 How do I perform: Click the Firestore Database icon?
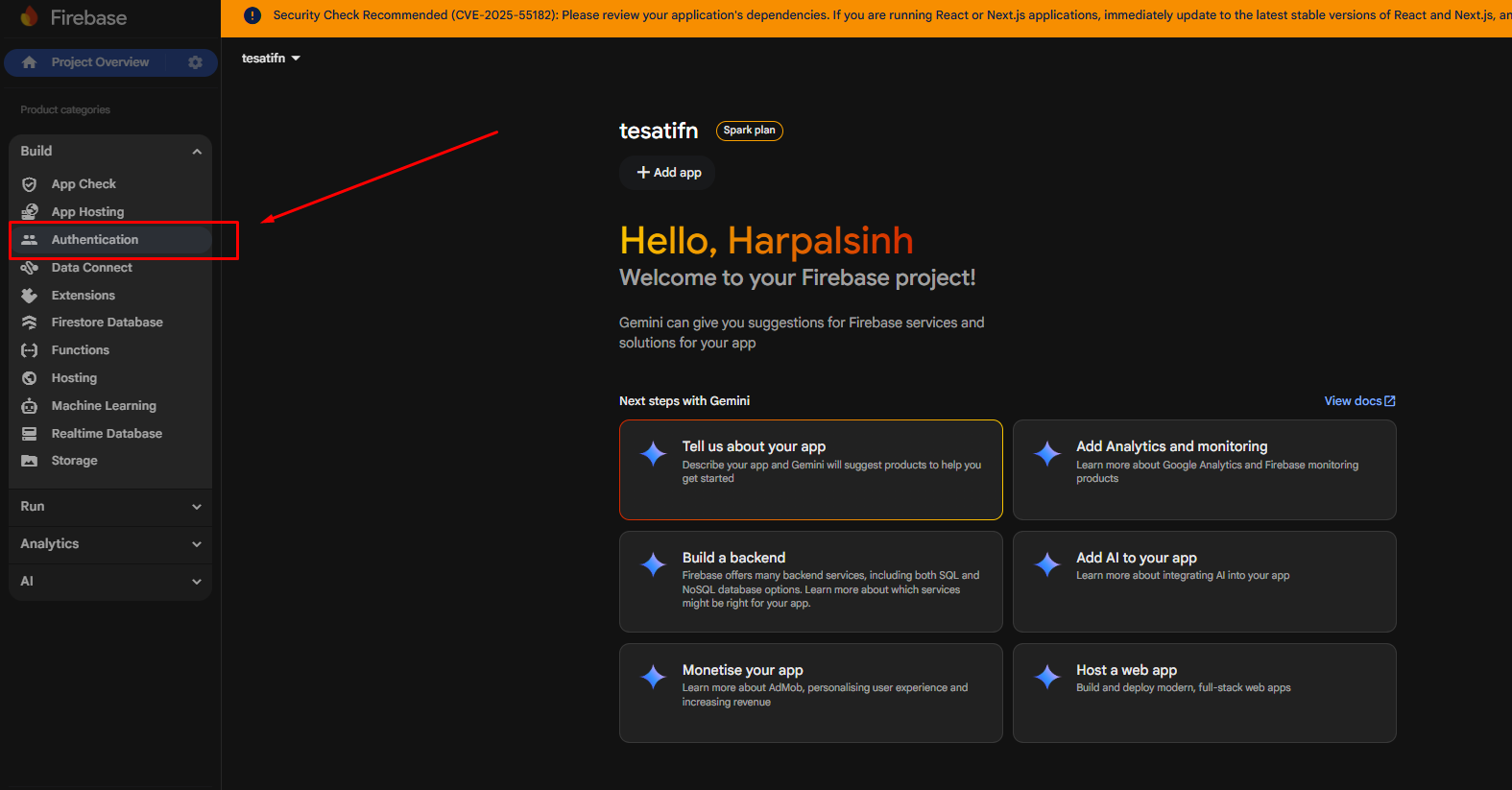[30, 323]
